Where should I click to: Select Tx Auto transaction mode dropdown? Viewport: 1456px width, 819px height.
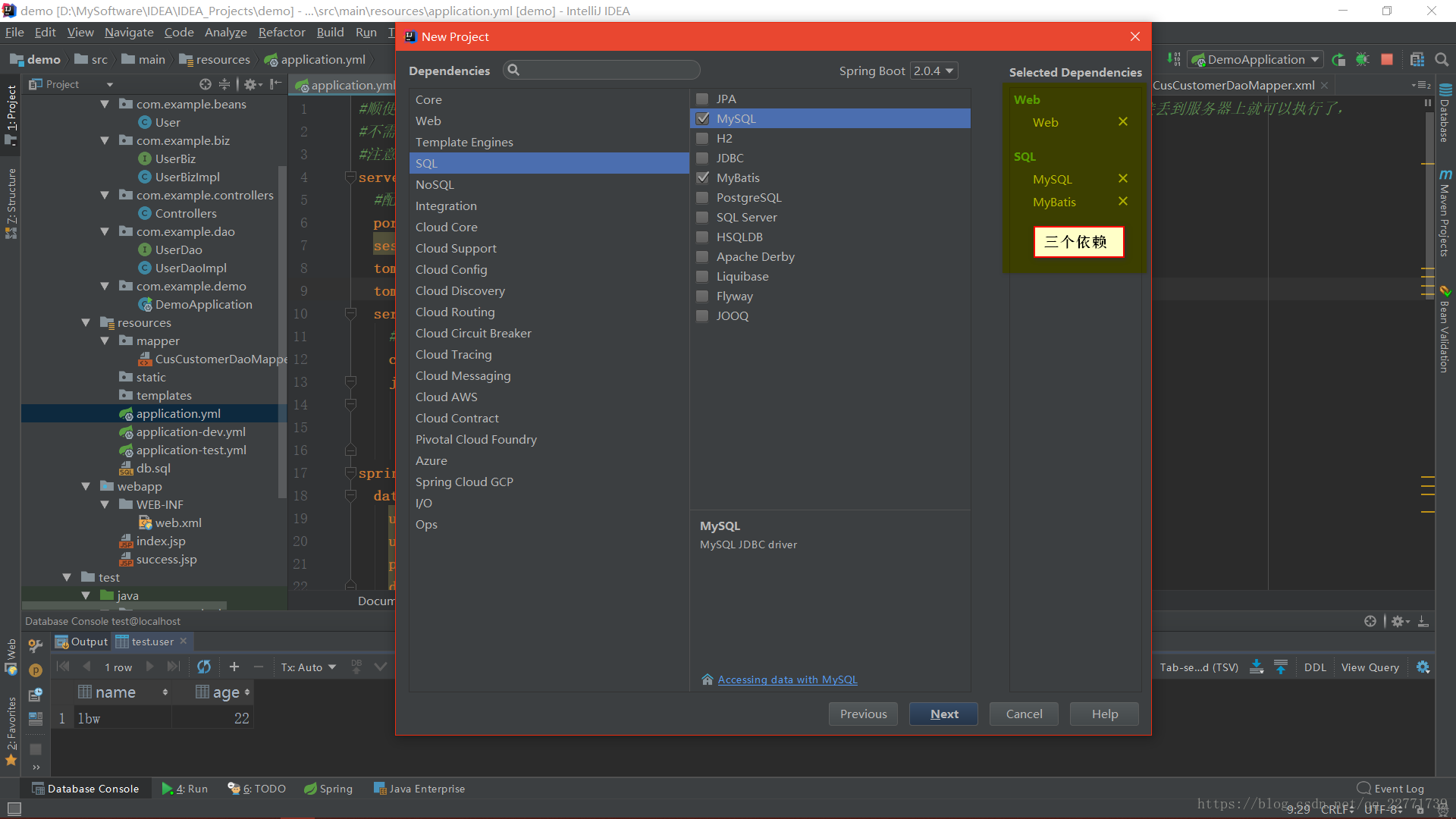309,666
